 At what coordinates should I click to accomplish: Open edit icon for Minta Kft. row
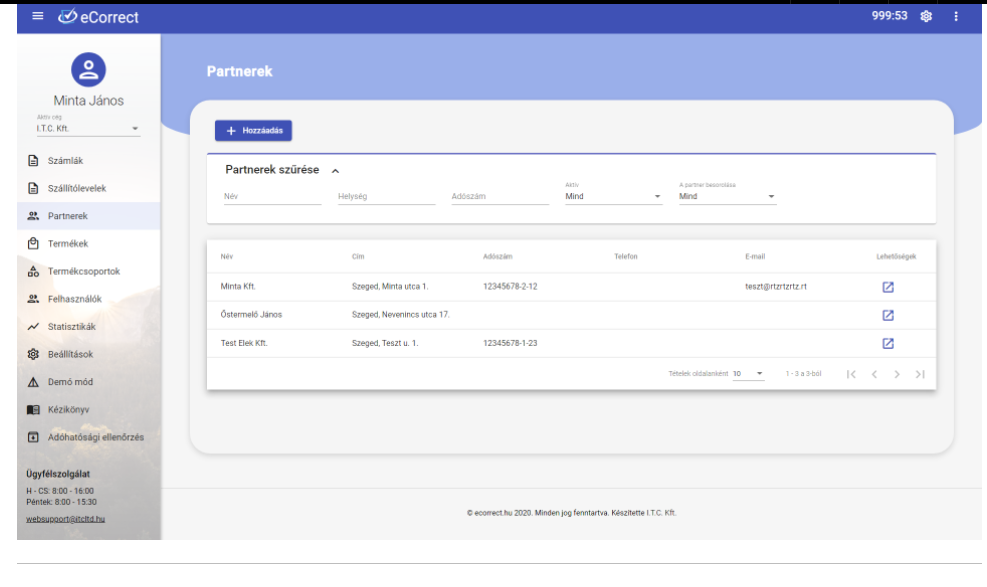pyautogui.click(x=888, y=287)
